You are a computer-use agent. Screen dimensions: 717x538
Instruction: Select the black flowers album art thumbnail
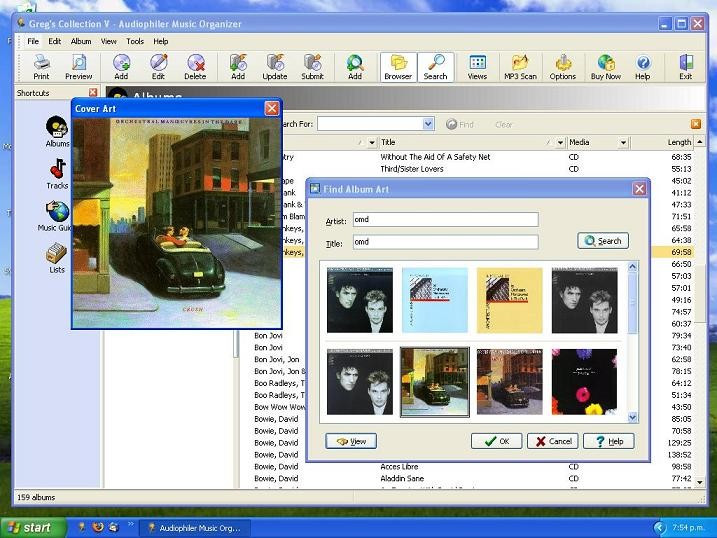[584, 382]
